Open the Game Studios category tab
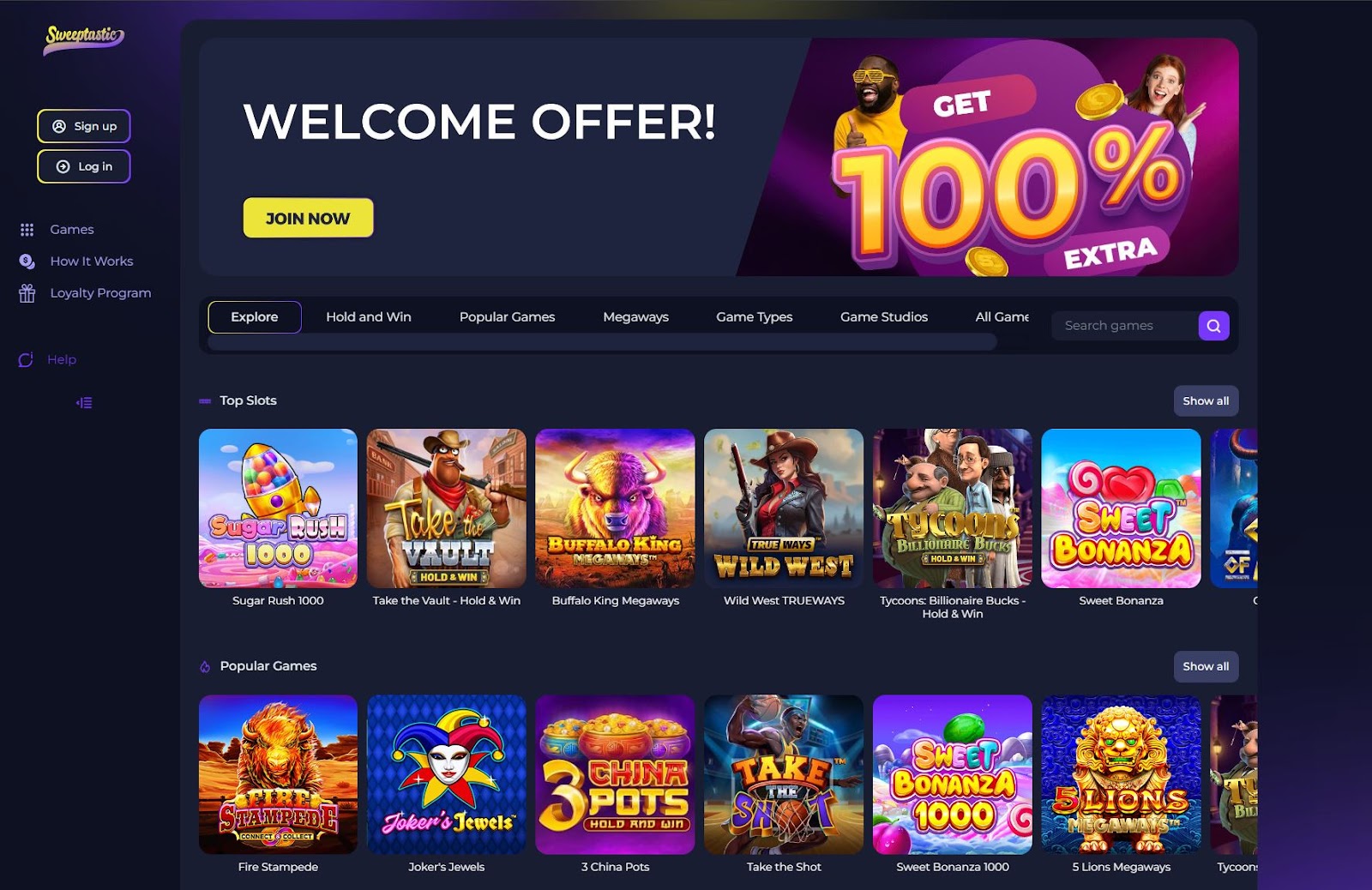The height and width of the screenshot is (890, 1372). [883, 317]
